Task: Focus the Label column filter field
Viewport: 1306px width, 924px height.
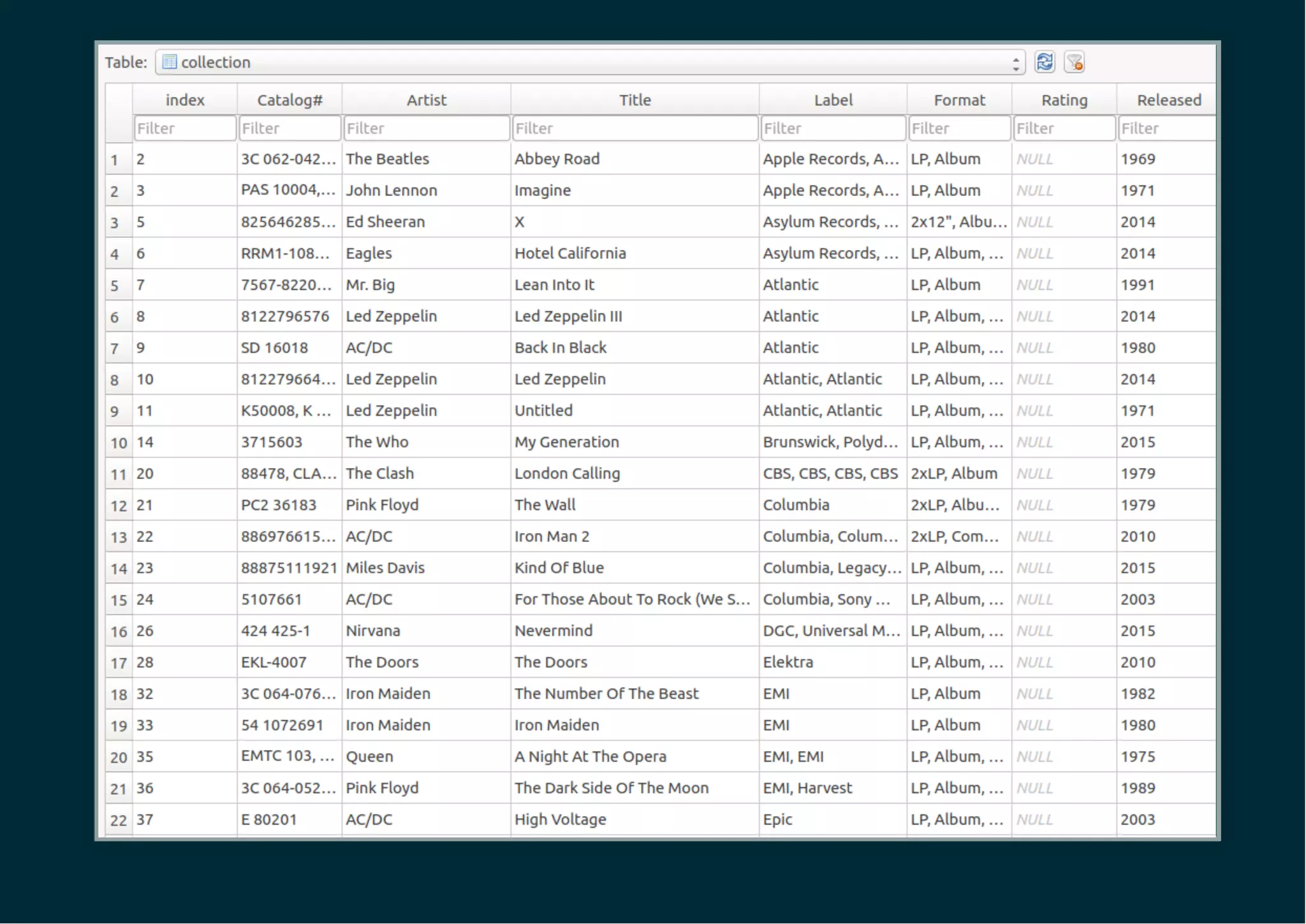Action: pyautogui.click(x=833, y=128)
